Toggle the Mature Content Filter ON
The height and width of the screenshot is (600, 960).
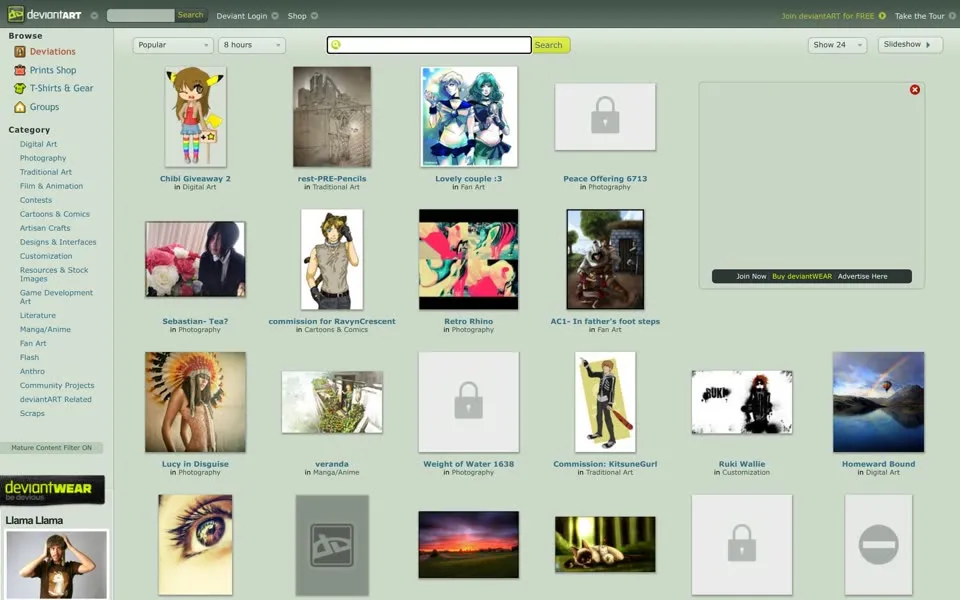[x=51, y=448]
